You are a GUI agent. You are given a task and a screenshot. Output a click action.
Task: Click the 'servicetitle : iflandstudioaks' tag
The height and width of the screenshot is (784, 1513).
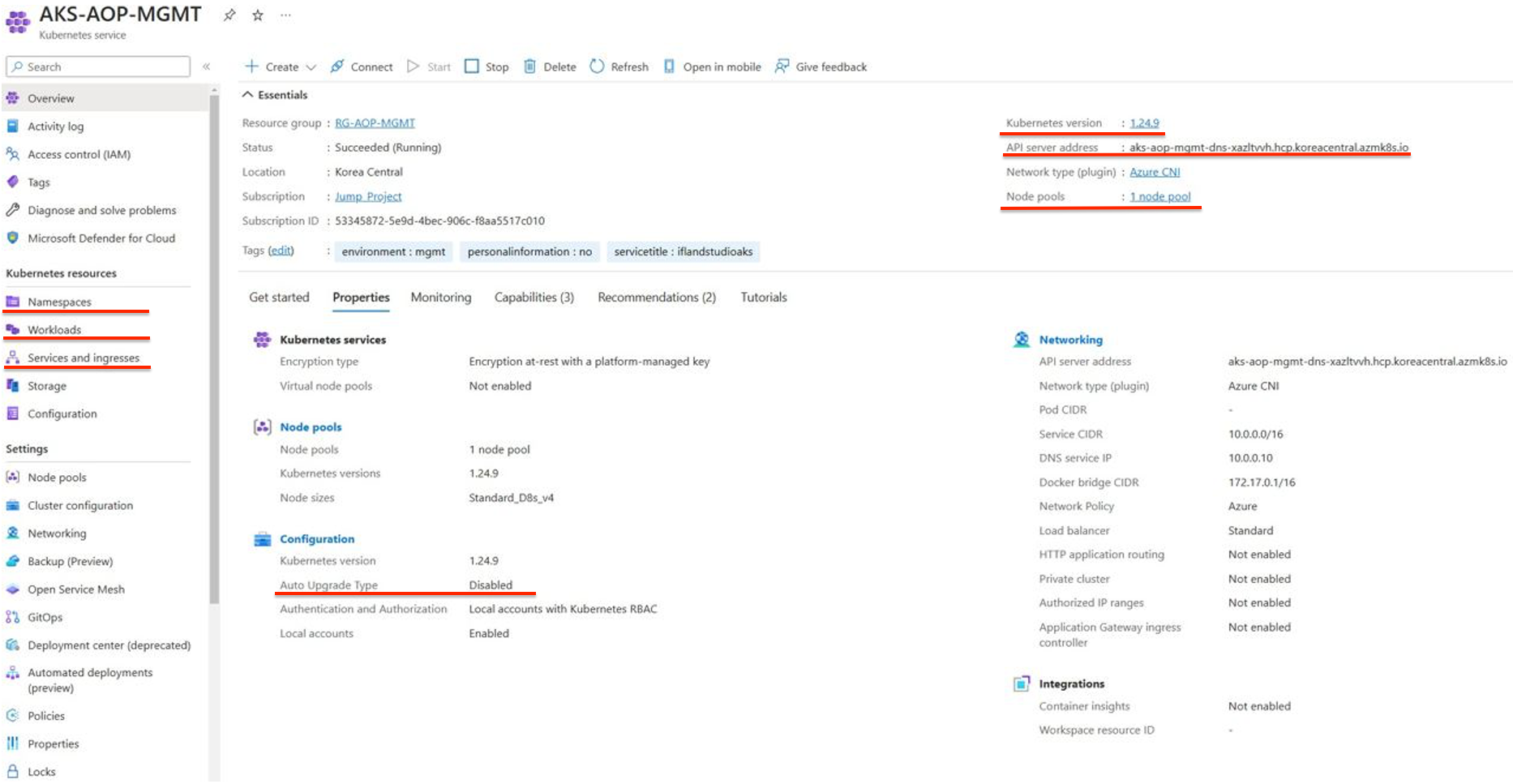pyautogui.click(x=684, y=251)
